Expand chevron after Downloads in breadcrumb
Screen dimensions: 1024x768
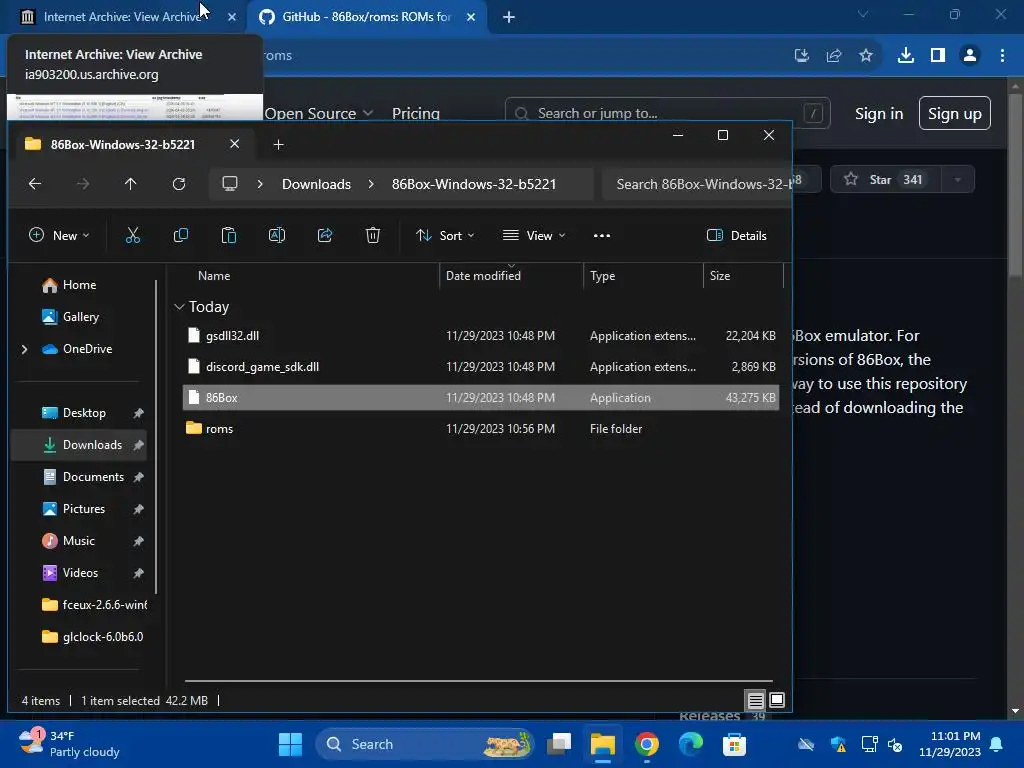coord(371,184)
